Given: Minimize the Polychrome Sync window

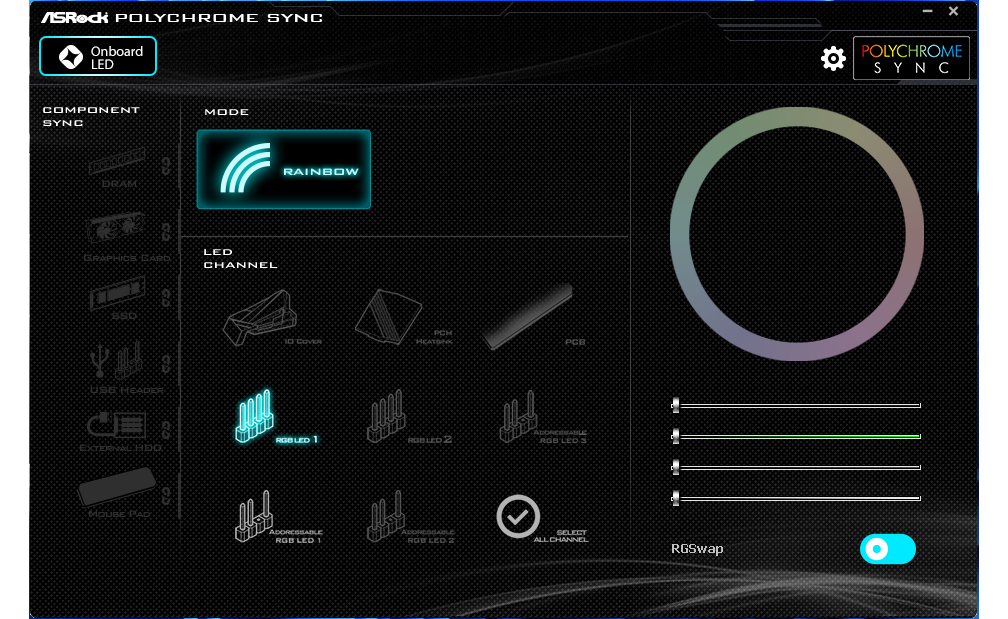Looking at the screenshot, I should pos(927,12).
